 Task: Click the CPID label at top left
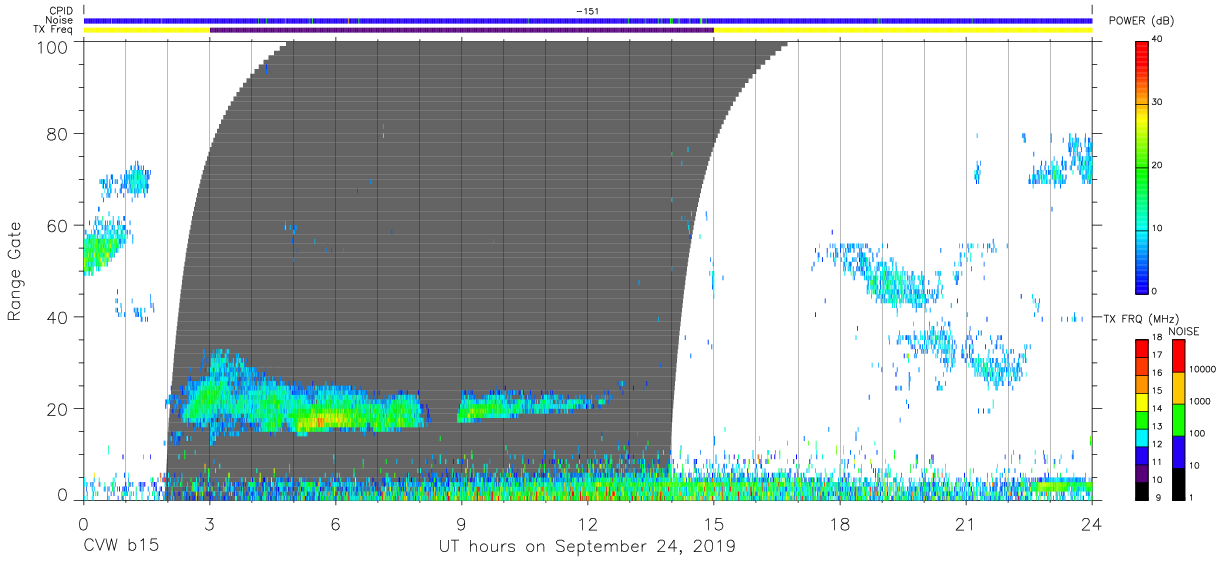[x=62, y=10]
